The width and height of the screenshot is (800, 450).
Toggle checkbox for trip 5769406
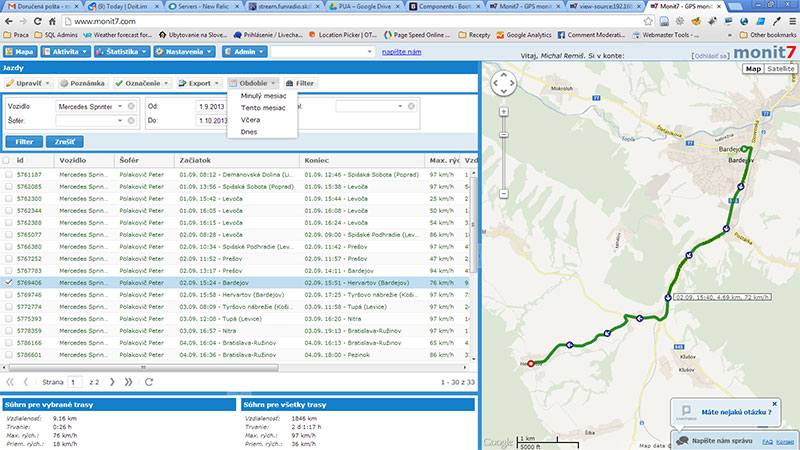(8, 283)
